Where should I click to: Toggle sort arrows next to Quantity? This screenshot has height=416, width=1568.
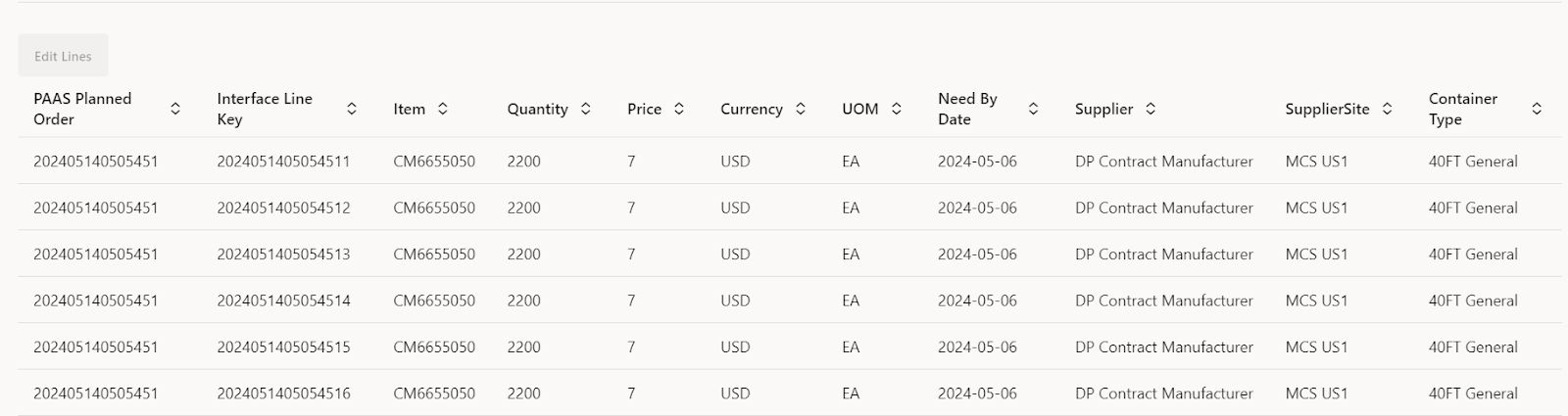(586, 109)
